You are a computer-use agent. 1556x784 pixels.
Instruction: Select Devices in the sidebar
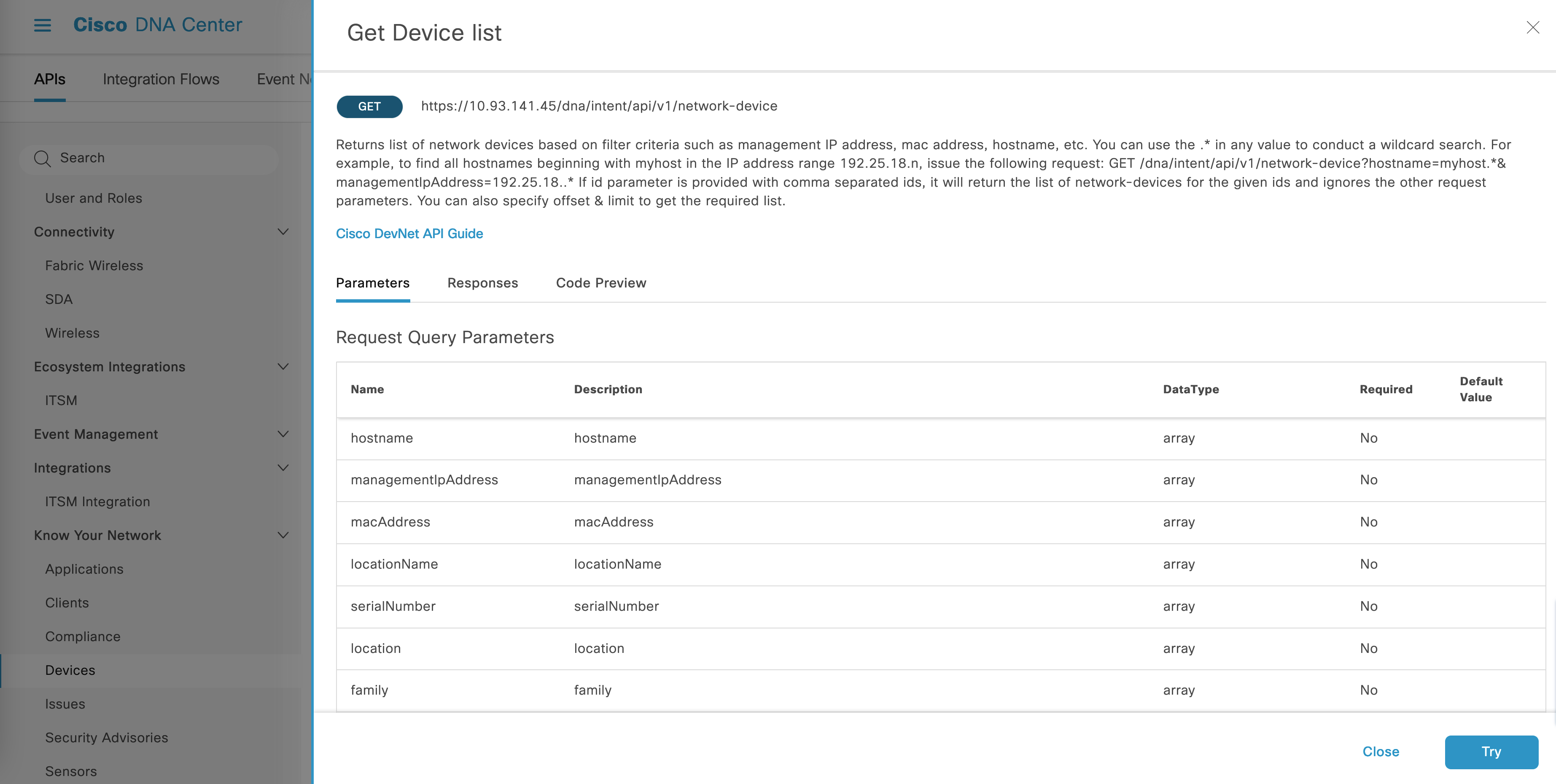[70, 670]
